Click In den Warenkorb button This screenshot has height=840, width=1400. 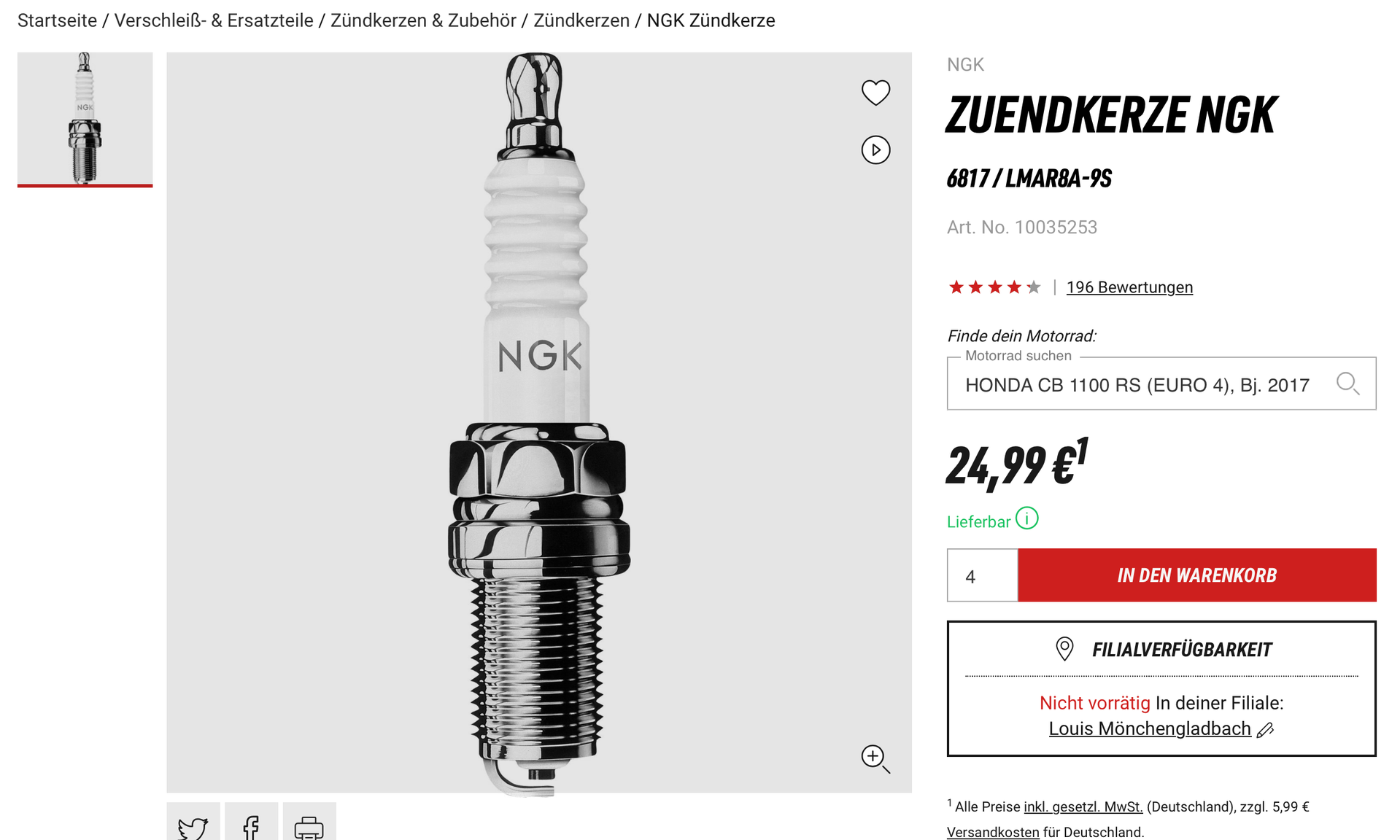pyautogui.click(x=1197, y=575)
